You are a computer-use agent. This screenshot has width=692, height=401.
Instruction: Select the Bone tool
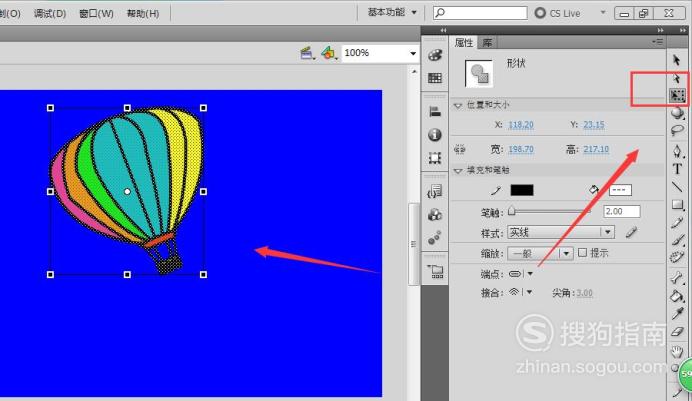click(677, 277)
